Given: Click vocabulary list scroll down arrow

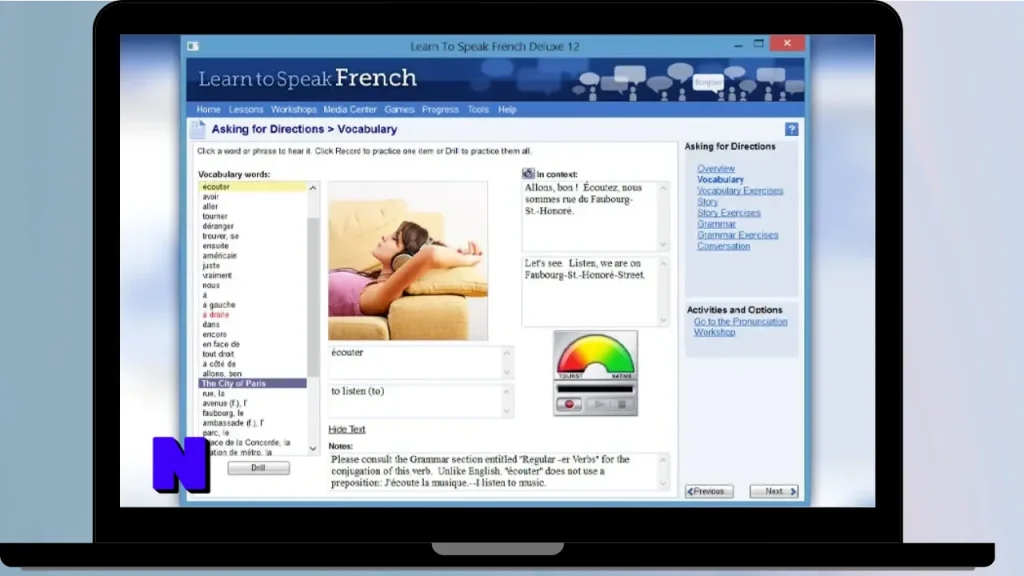Looking at the screenshot, I should (313, 449).
